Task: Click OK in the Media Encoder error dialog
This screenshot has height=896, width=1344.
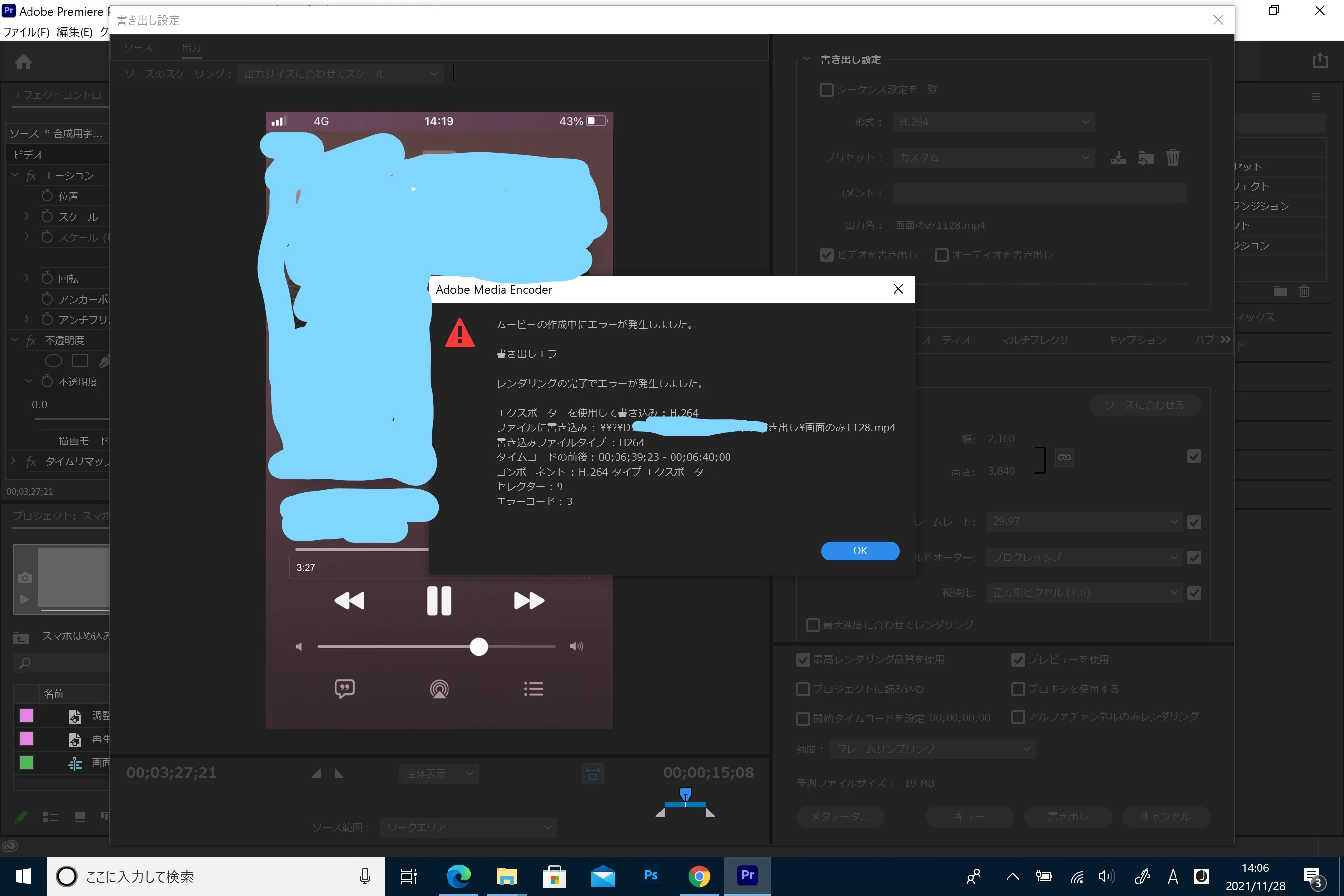Action: tap(860, 550)
